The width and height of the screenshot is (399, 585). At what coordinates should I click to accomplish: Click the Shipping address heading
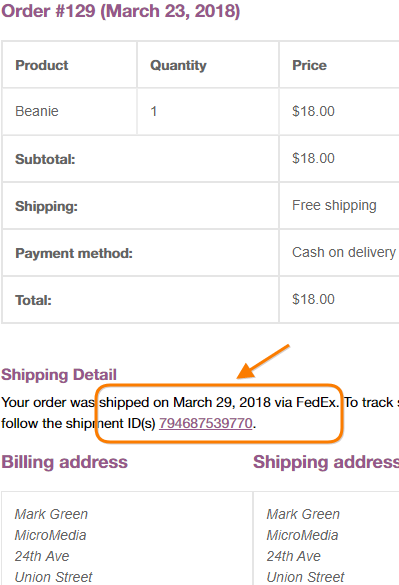coord(326,462)
